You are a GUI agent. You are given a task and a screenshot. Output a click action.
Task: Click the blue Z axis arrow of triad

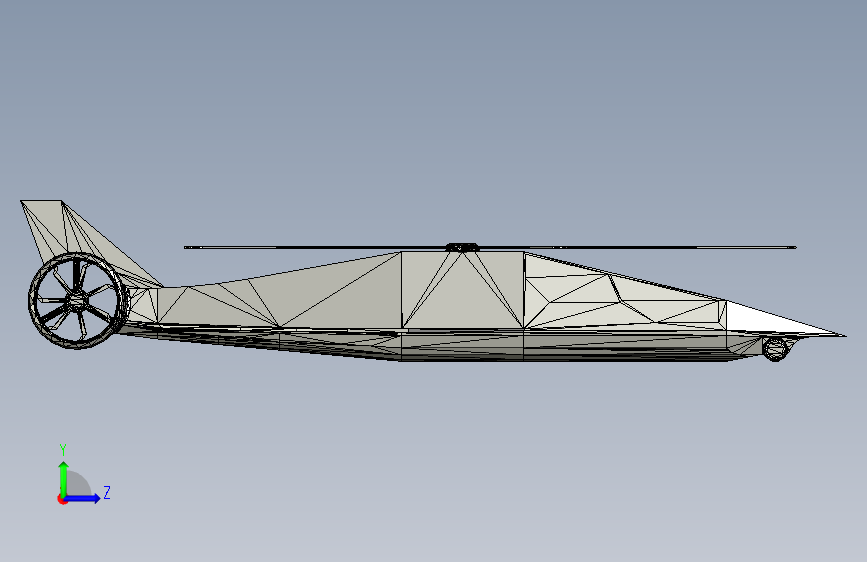coord(82,498)
